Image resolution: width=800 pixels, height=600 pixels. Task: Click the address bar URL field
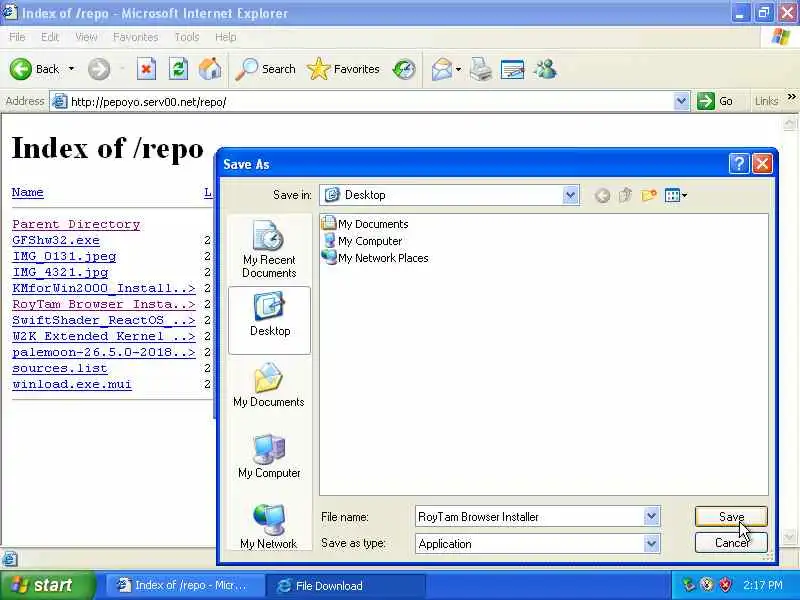point(370,102)
